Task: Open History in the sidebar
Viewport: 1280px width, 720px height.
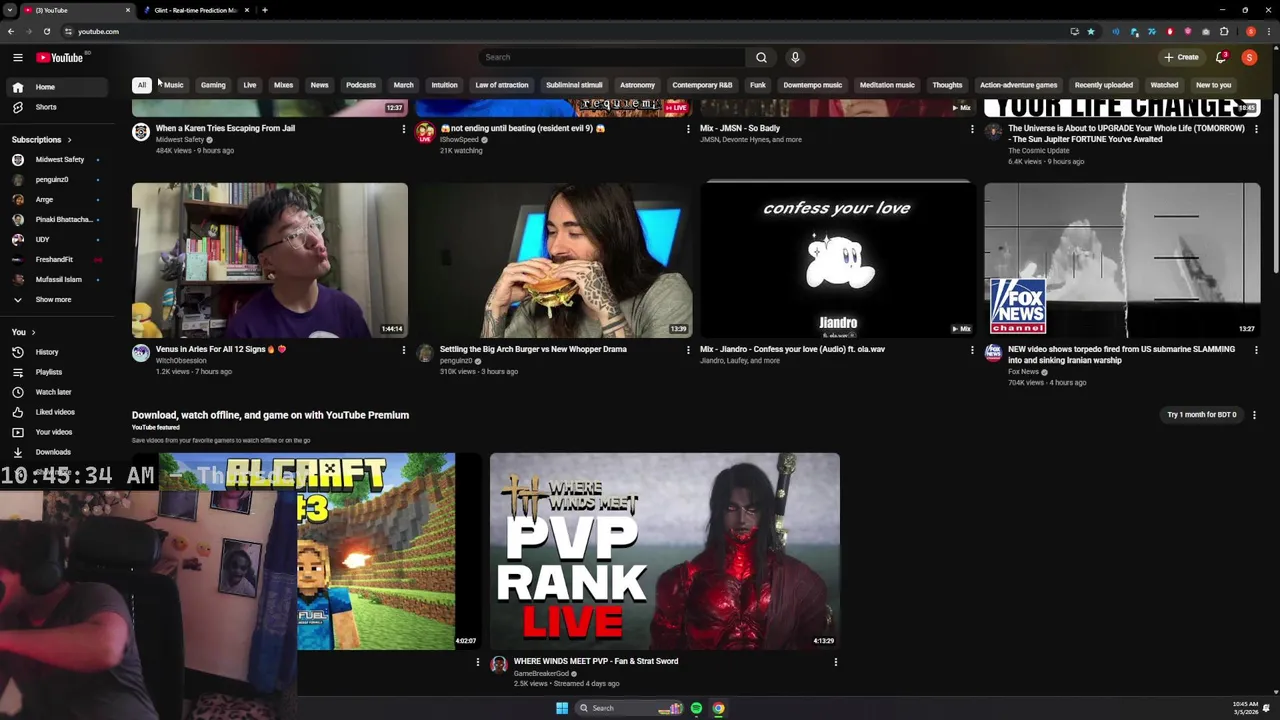Action: 47,352
